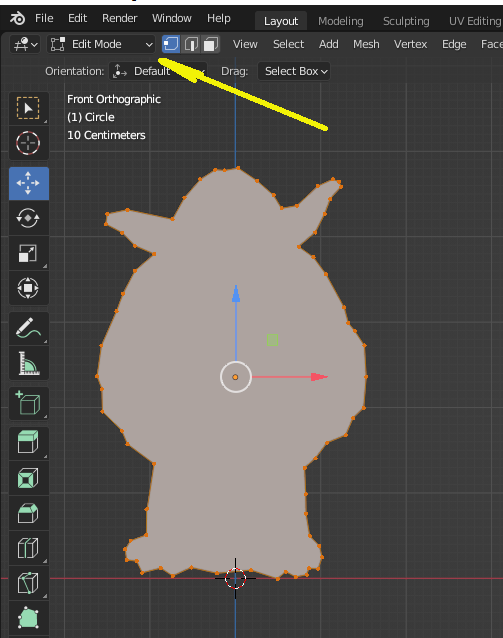
Task: Open the Mesh menu
Action: [366, 44]
